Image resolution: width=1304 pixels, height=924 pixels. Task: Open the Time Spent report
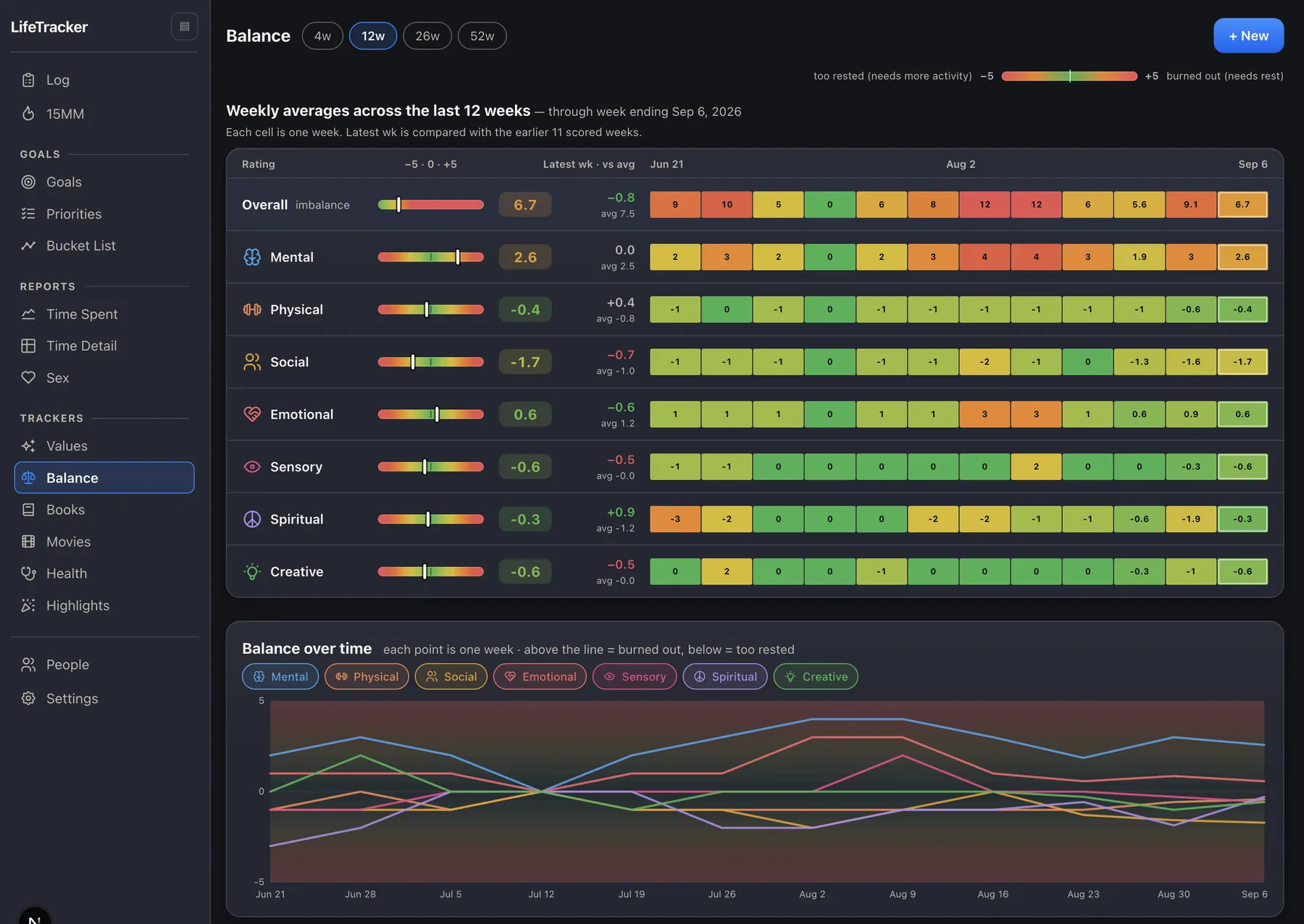coord(104,314)
